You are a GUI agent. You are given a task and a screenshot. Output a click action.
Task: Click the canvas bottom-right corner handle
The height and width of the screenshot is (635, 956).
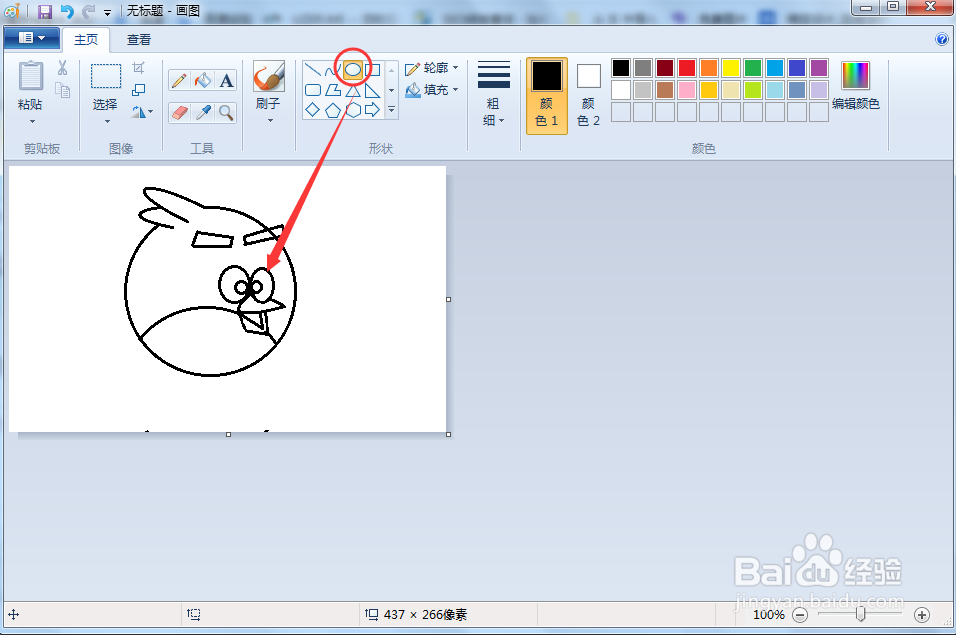coord(449,435)
